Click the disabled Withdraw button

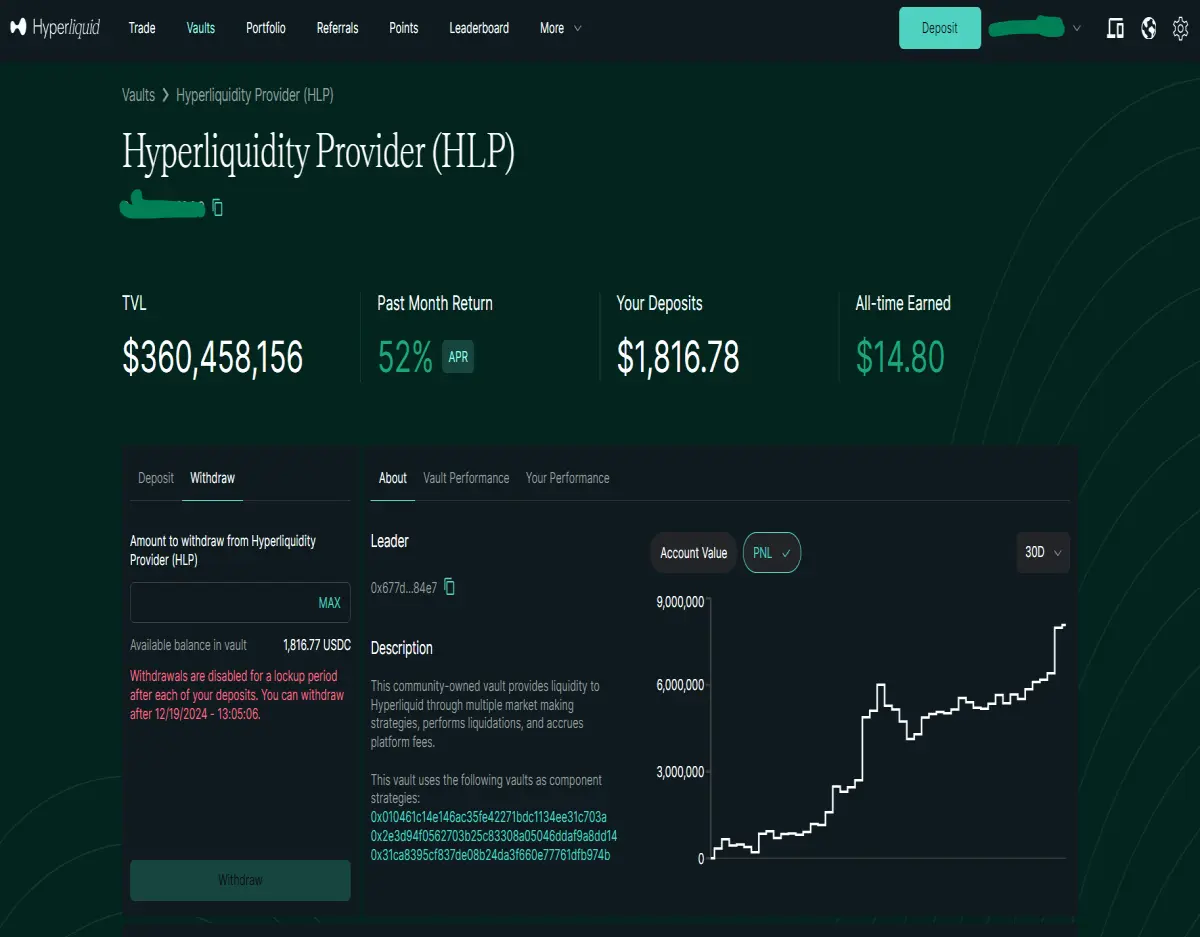(240, 880)
